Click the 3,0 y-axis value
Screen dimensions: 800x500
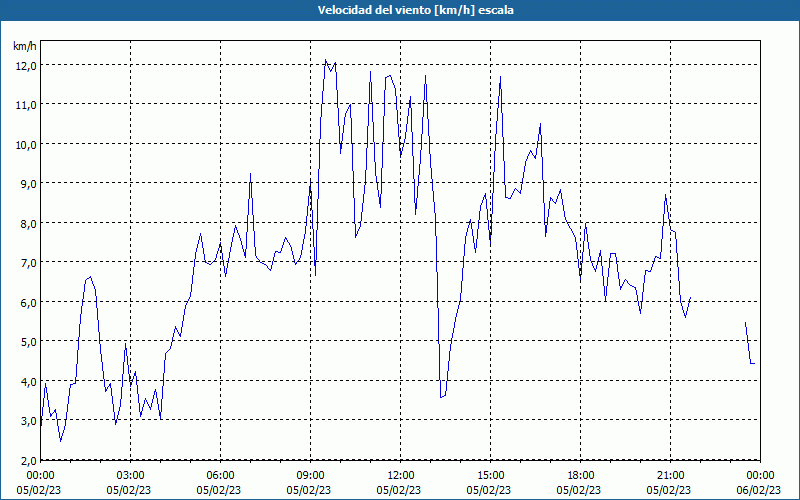point(28,421)
